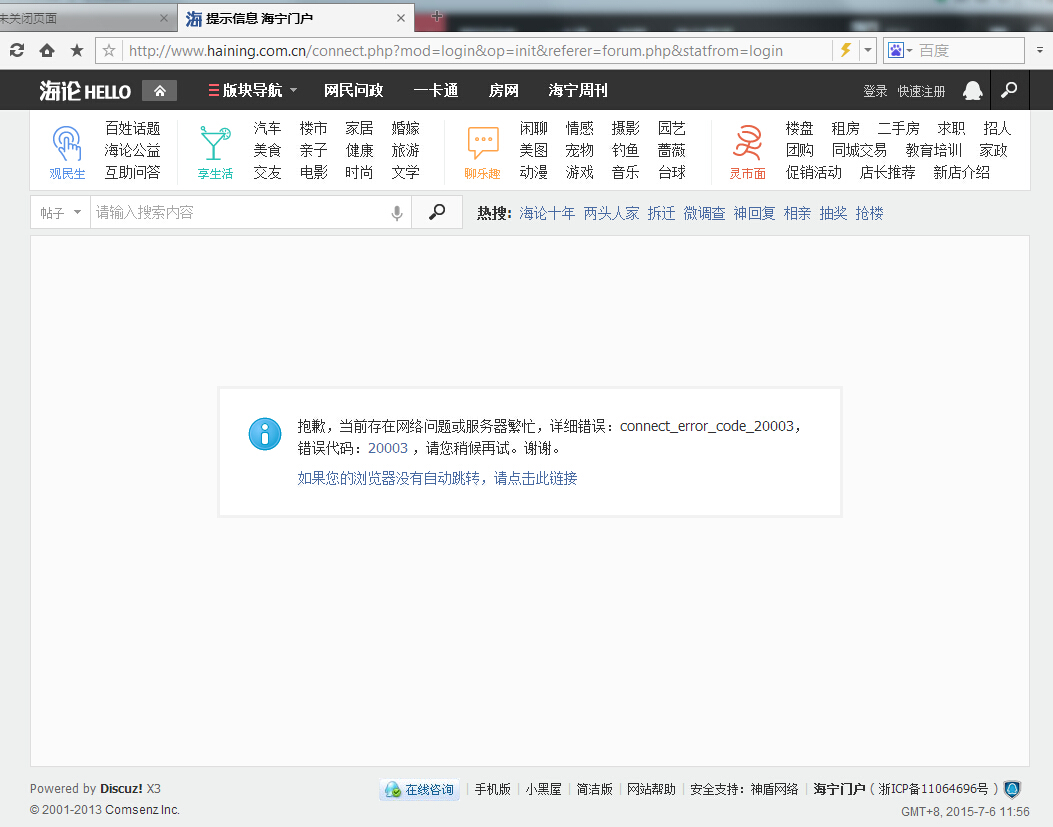Open the 灵市面 category icon
This screenshot has height=827, width=1053.
[746, 143]
